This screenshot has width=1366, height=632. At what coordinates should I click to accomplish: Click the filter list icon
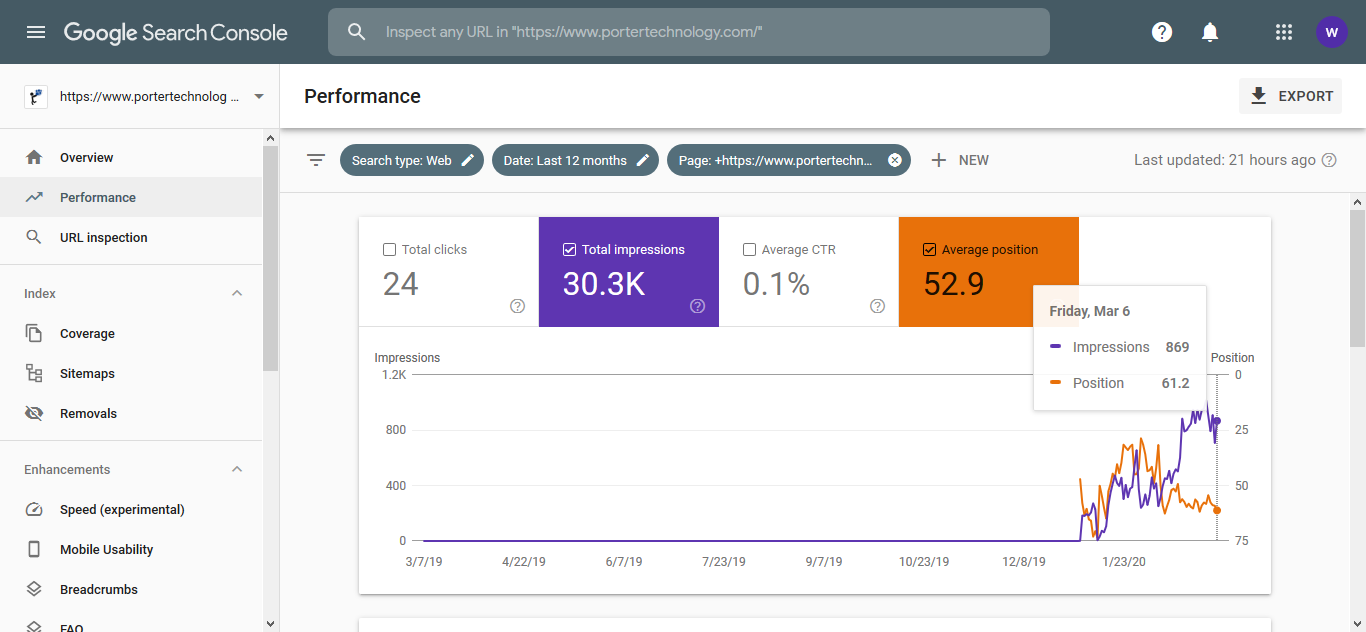(316, 160)
